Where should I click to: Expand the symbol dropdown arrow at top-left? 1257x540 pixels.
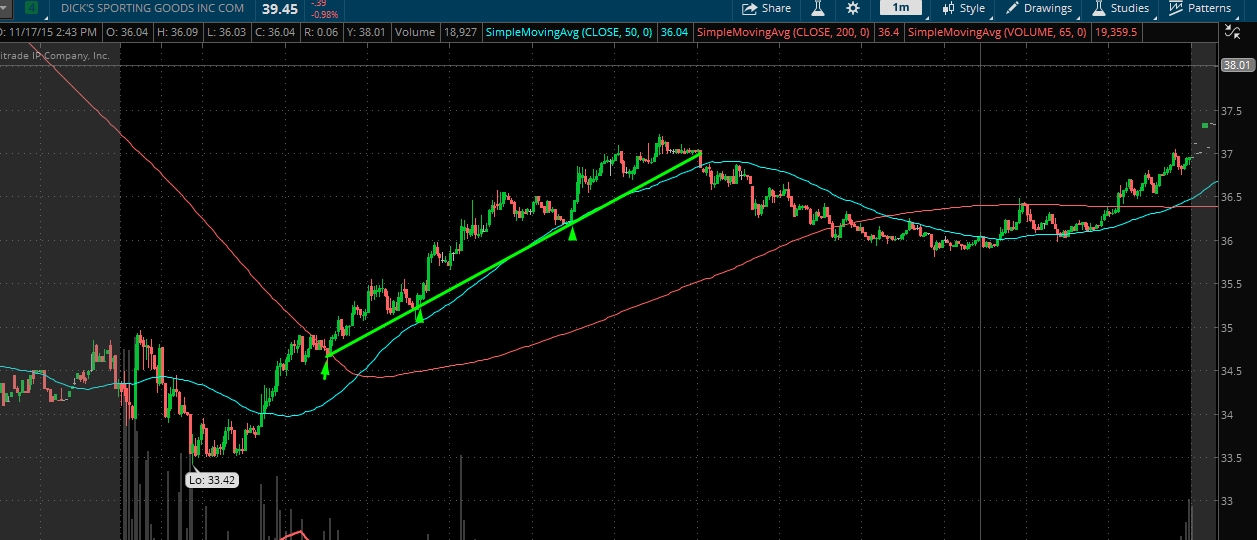(x=6, y=8)
